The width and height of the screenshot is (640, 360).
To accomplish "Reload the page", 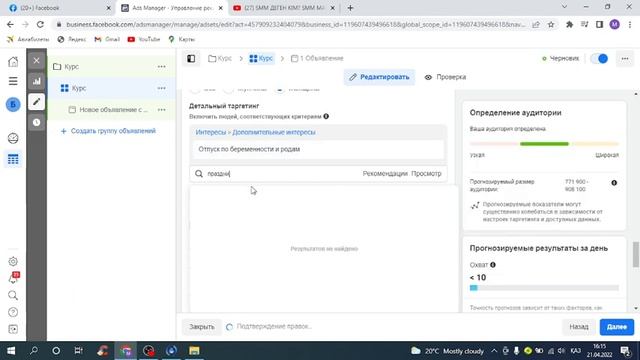I will click(x=40, y=24).
